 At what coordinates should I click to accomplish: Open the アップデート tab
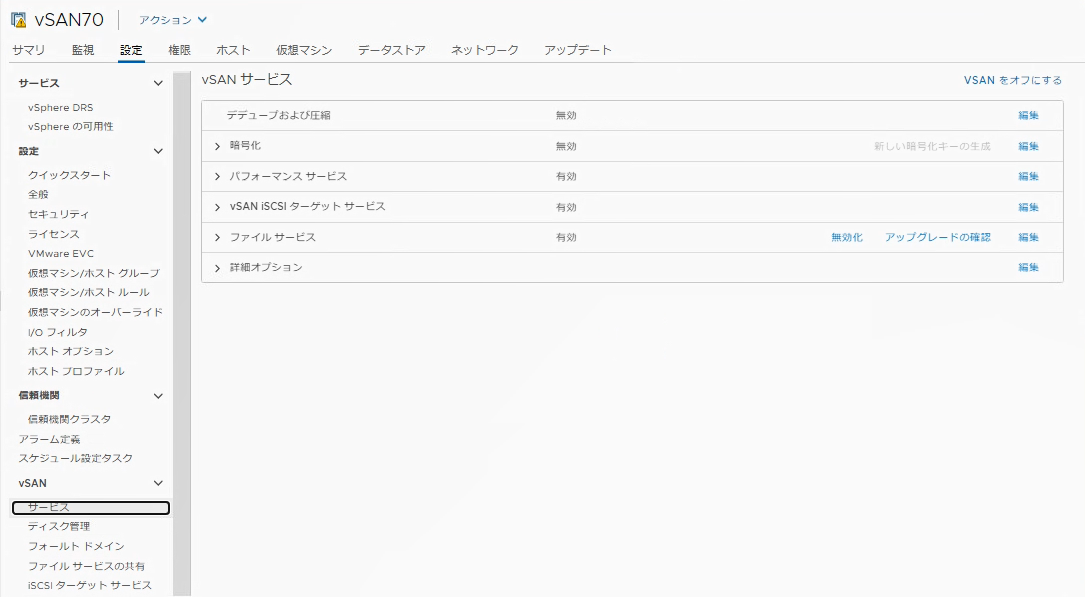coord(578,50)
